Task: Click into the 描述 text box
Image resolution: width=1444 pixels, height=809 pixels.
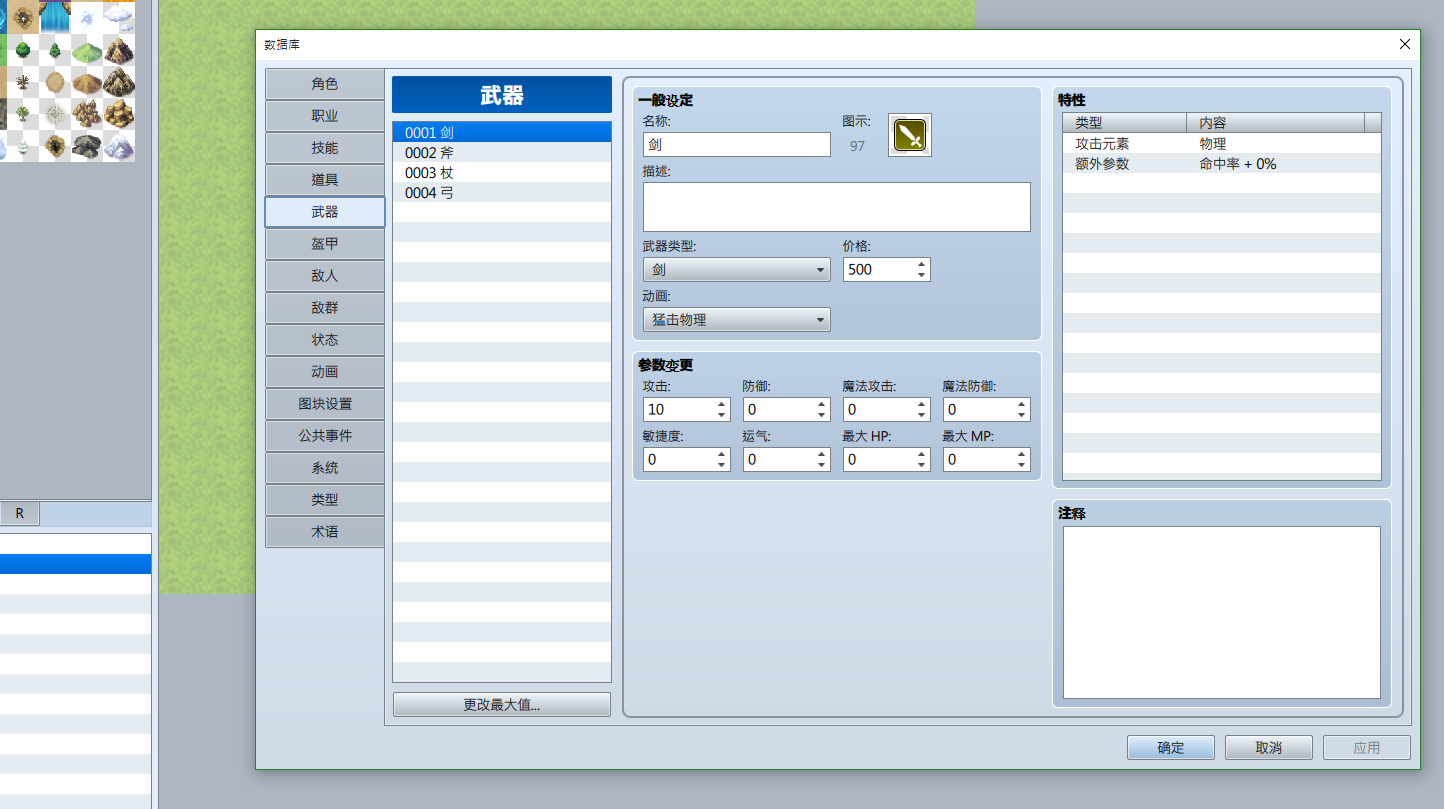Action: tap(837, 207)
